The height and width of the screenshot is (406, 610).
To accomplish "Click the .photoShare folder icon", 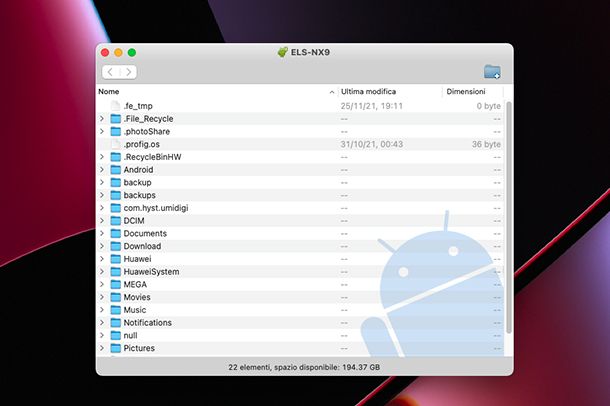I will 116,131.
